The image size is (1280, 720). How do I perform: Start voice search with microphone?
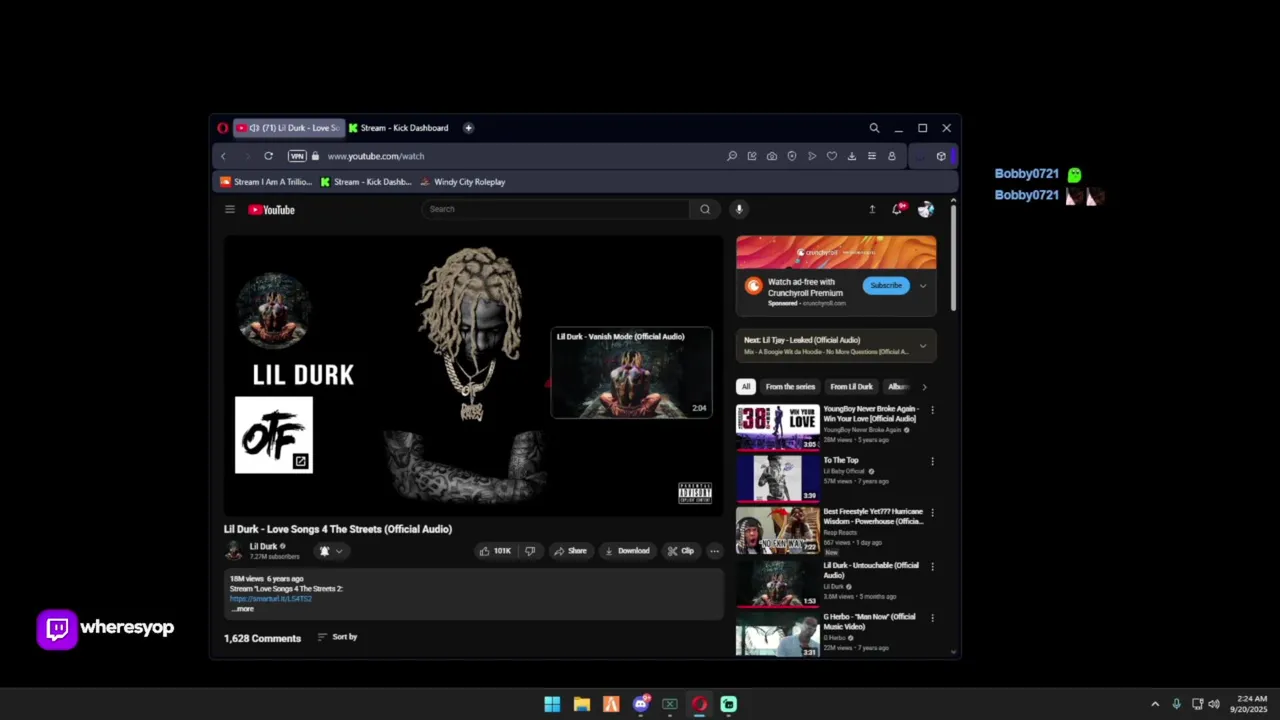coord(739,209)
